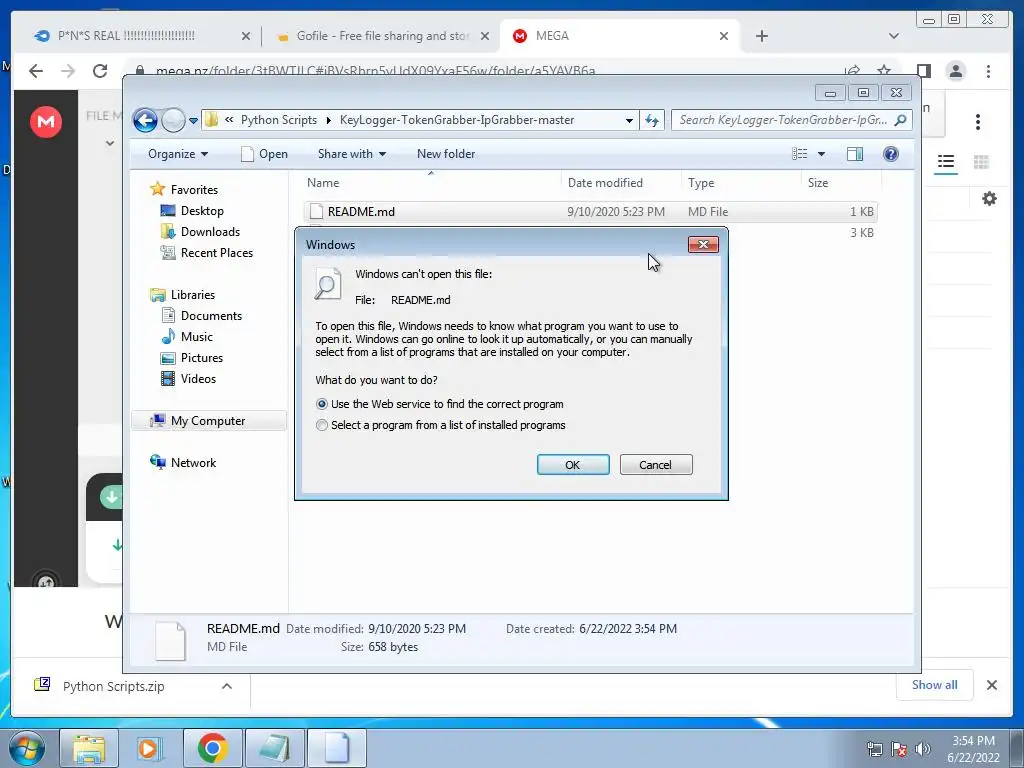This screenshot has height=768, width=1024.
Task: Open Windows Start menu
Action: 28,748
